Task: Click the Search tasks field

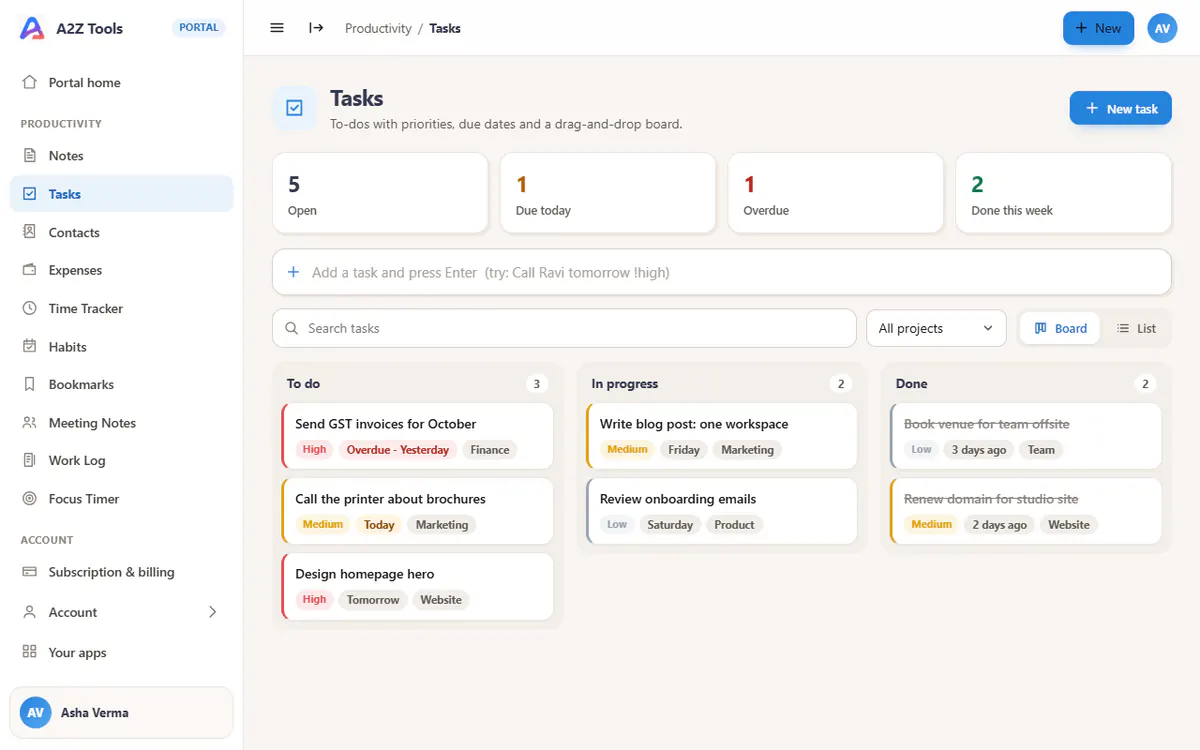Action: point(565,328)
